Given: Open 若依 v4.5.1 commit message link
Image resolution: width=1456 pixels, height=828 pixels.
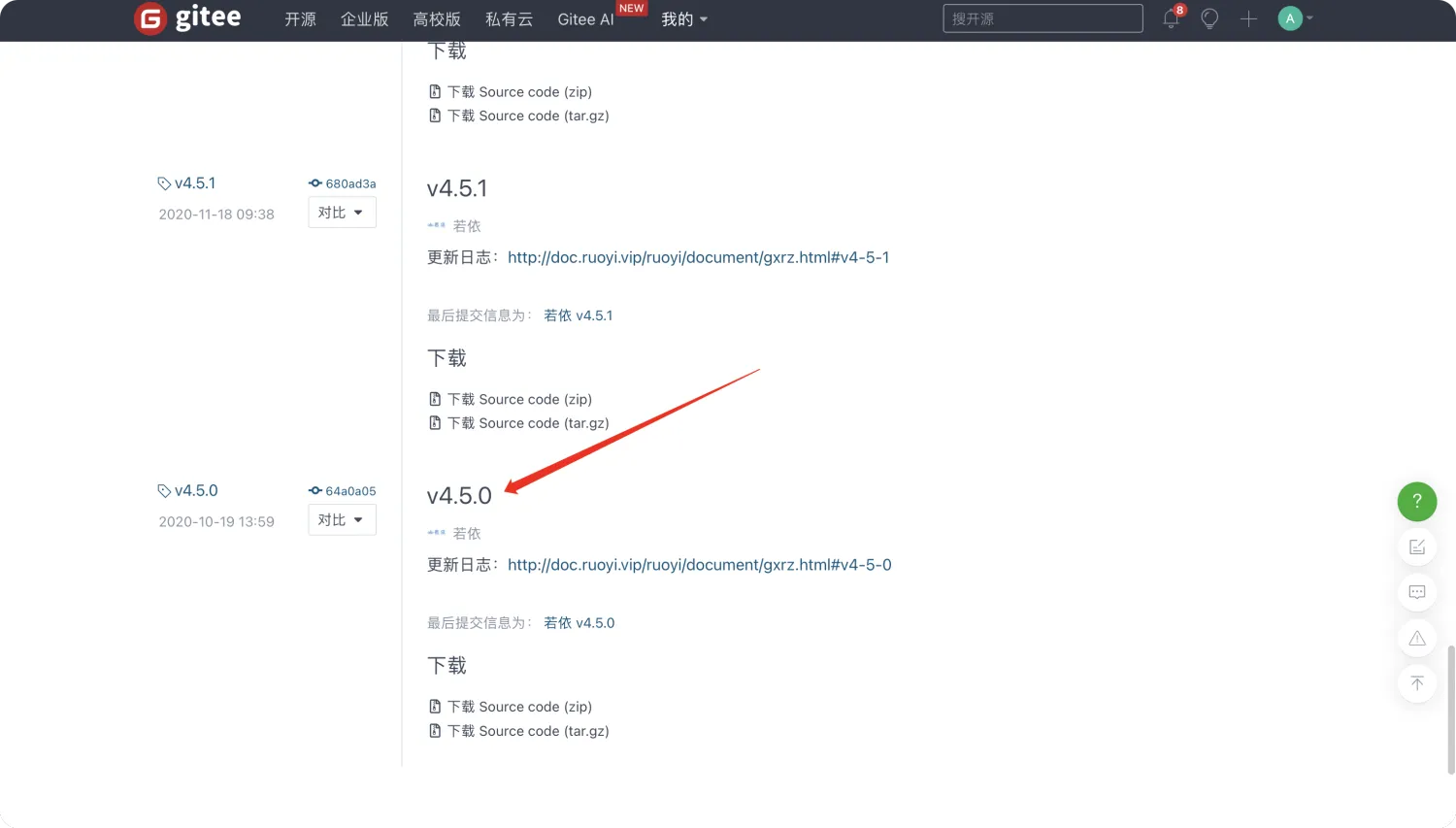Looking at the screenshot, I should (x=579, y=315).
